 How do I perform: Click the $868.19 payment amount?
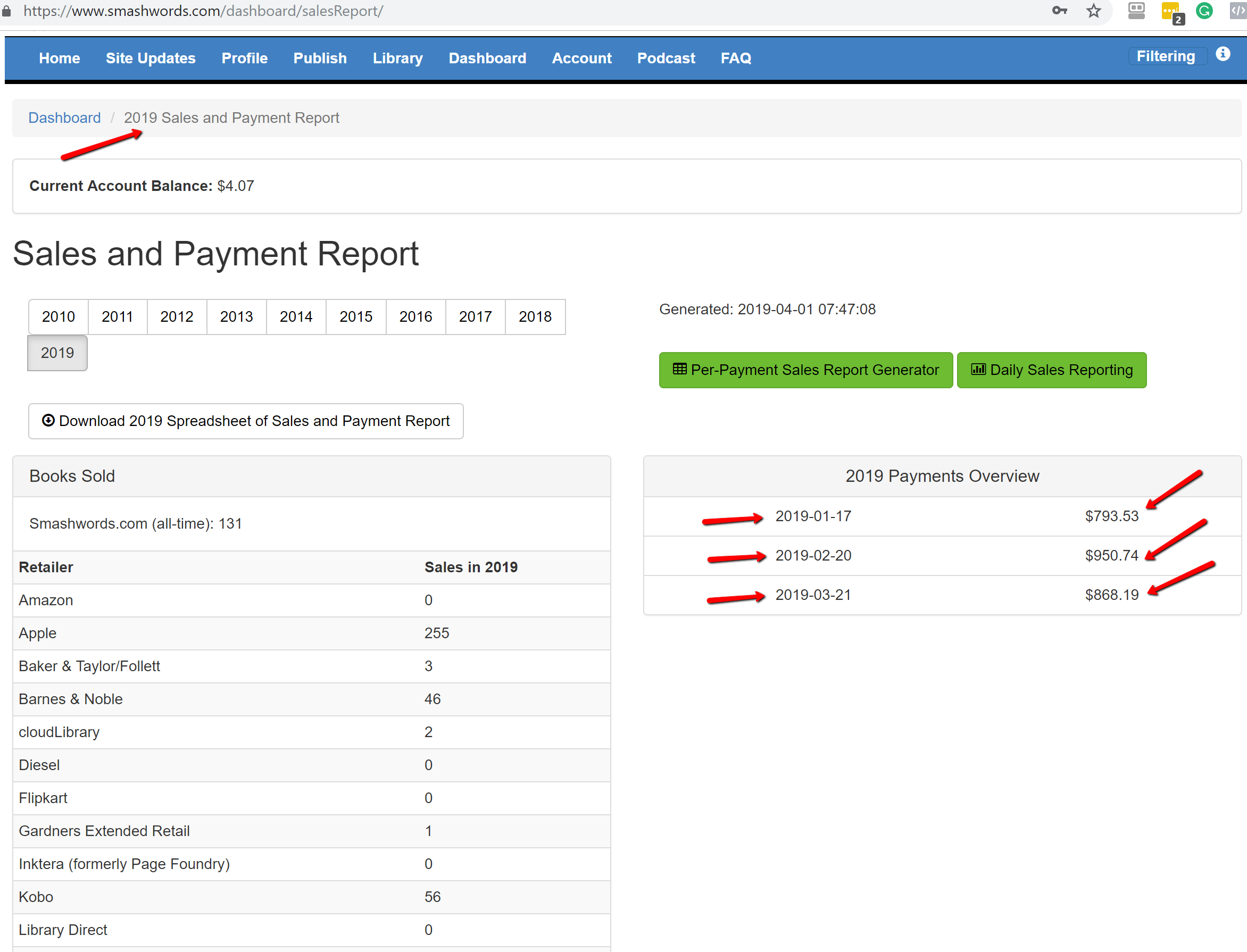click(1111, 595)
